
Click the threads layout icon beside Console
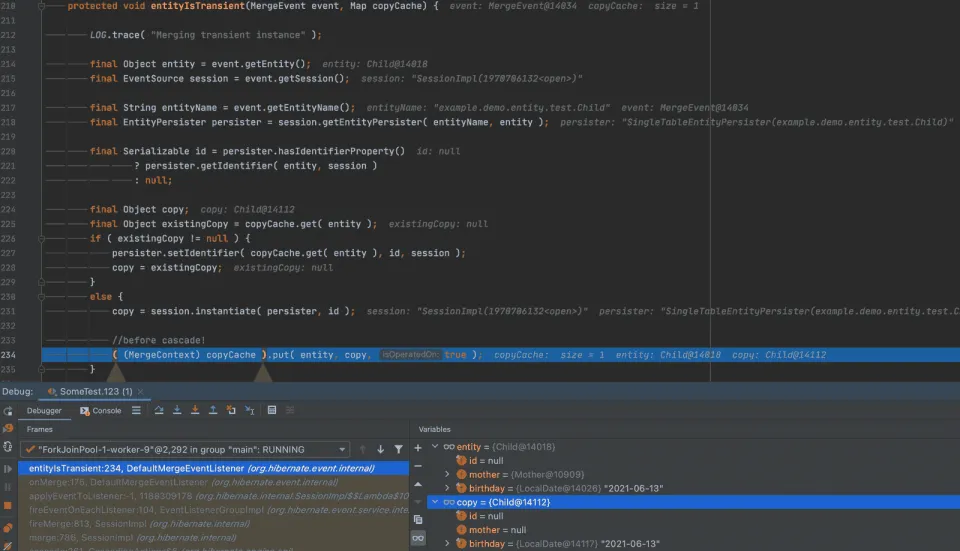(136, 410)
